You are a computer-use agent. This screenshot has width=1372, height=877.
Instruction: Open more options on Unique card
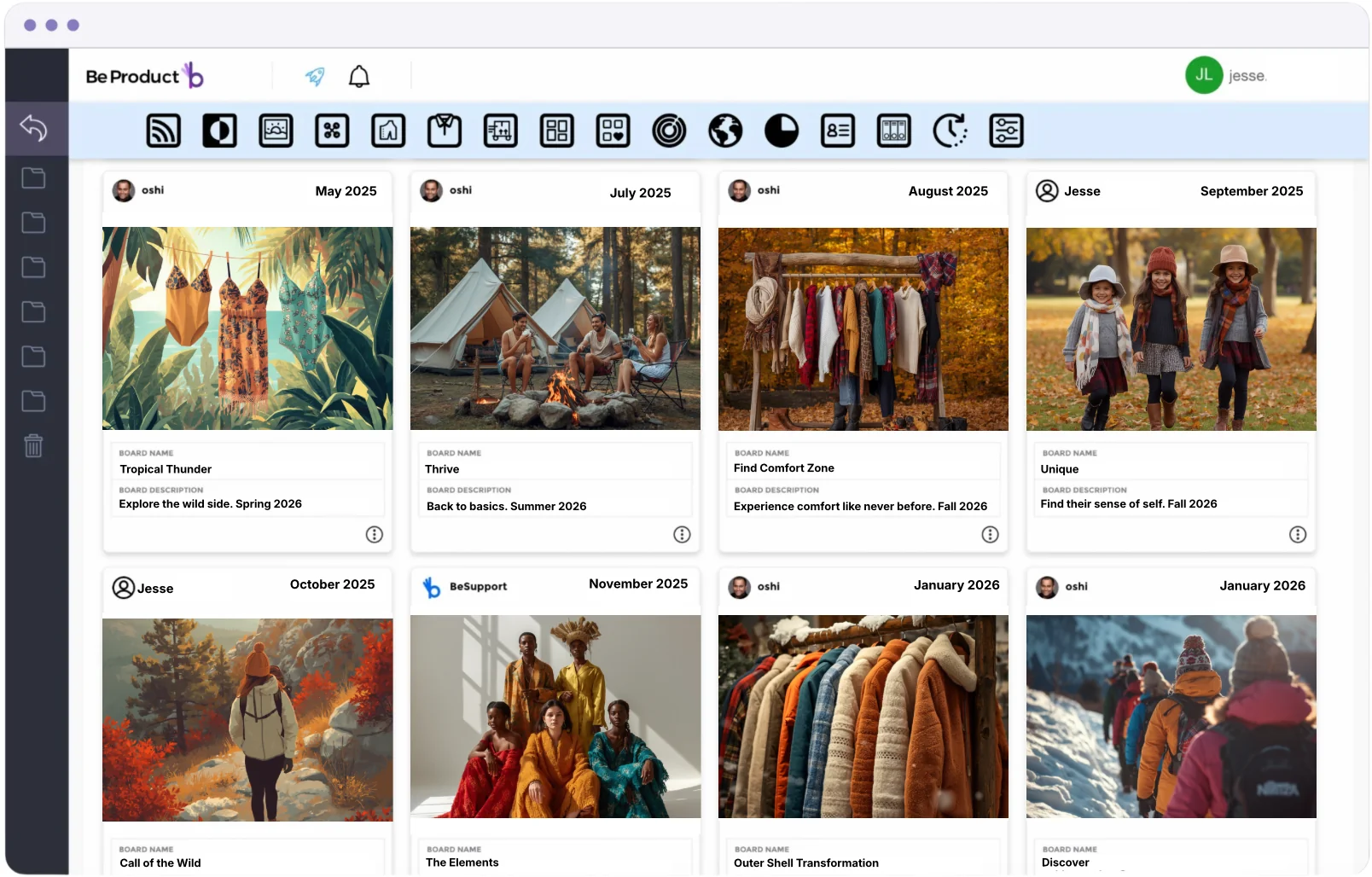[1298, 534]
